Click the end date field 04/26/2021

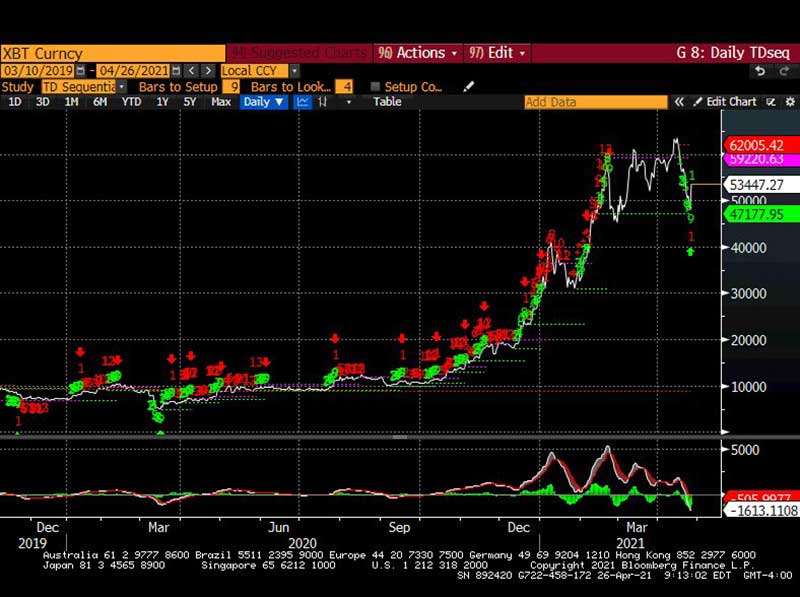click(133, 70)
